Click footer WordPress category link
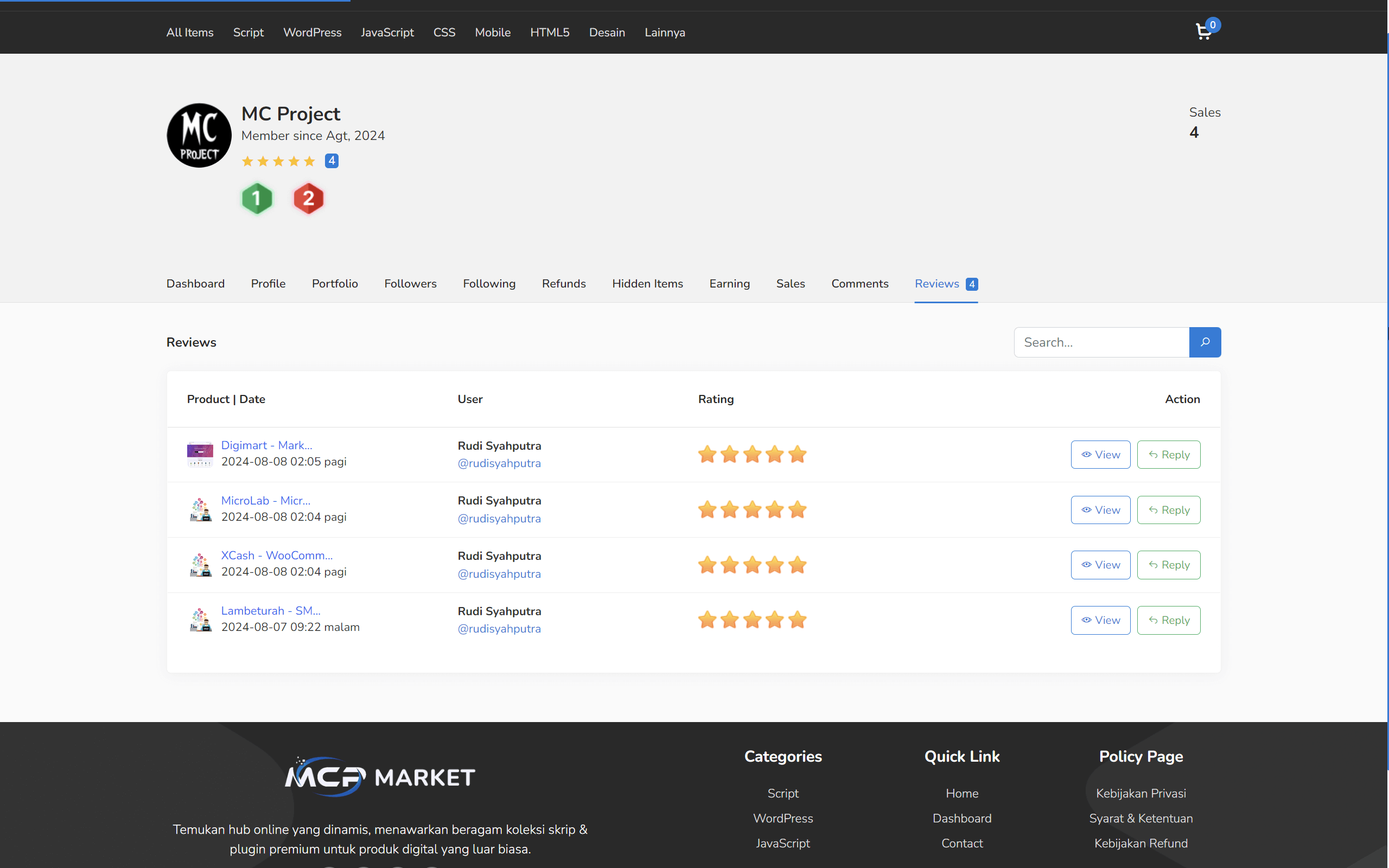This screenshot has height=868, width=1389. pyautogui.click(x=783, y=818)
